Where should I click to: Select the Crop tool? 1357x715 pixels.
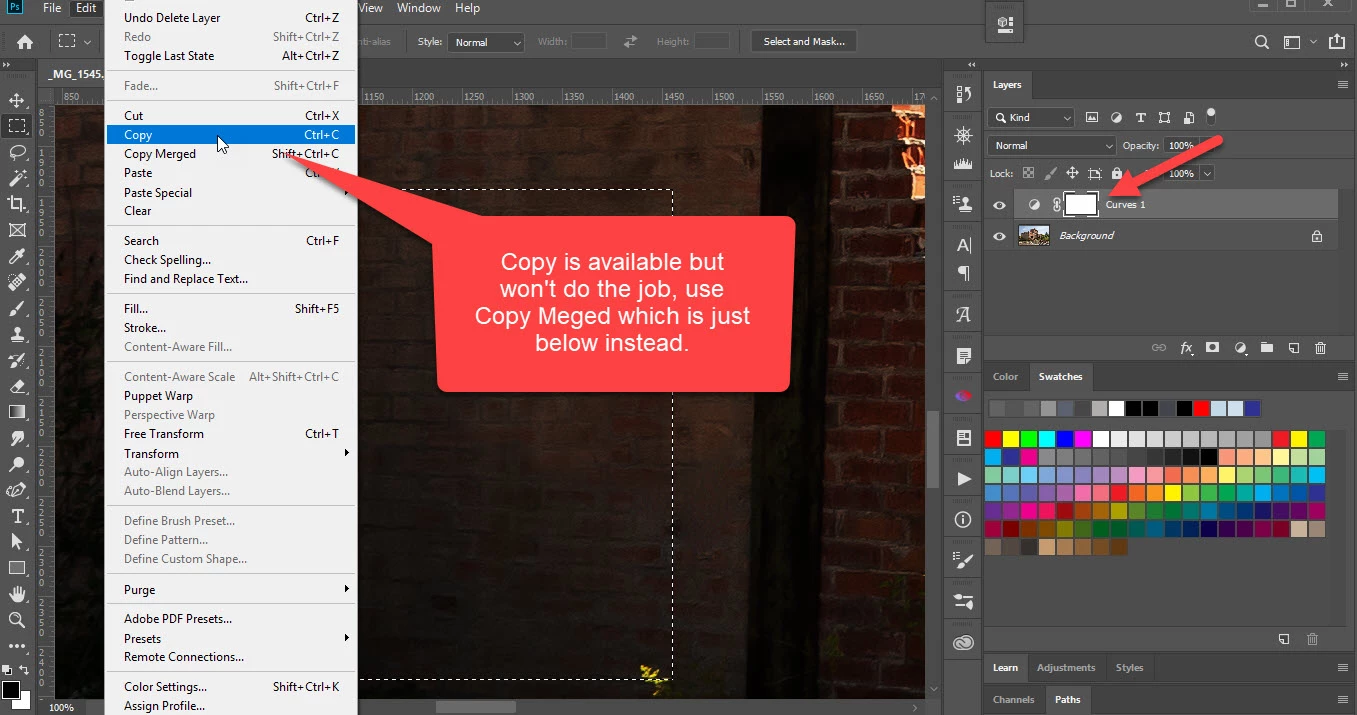pos(17,204)
